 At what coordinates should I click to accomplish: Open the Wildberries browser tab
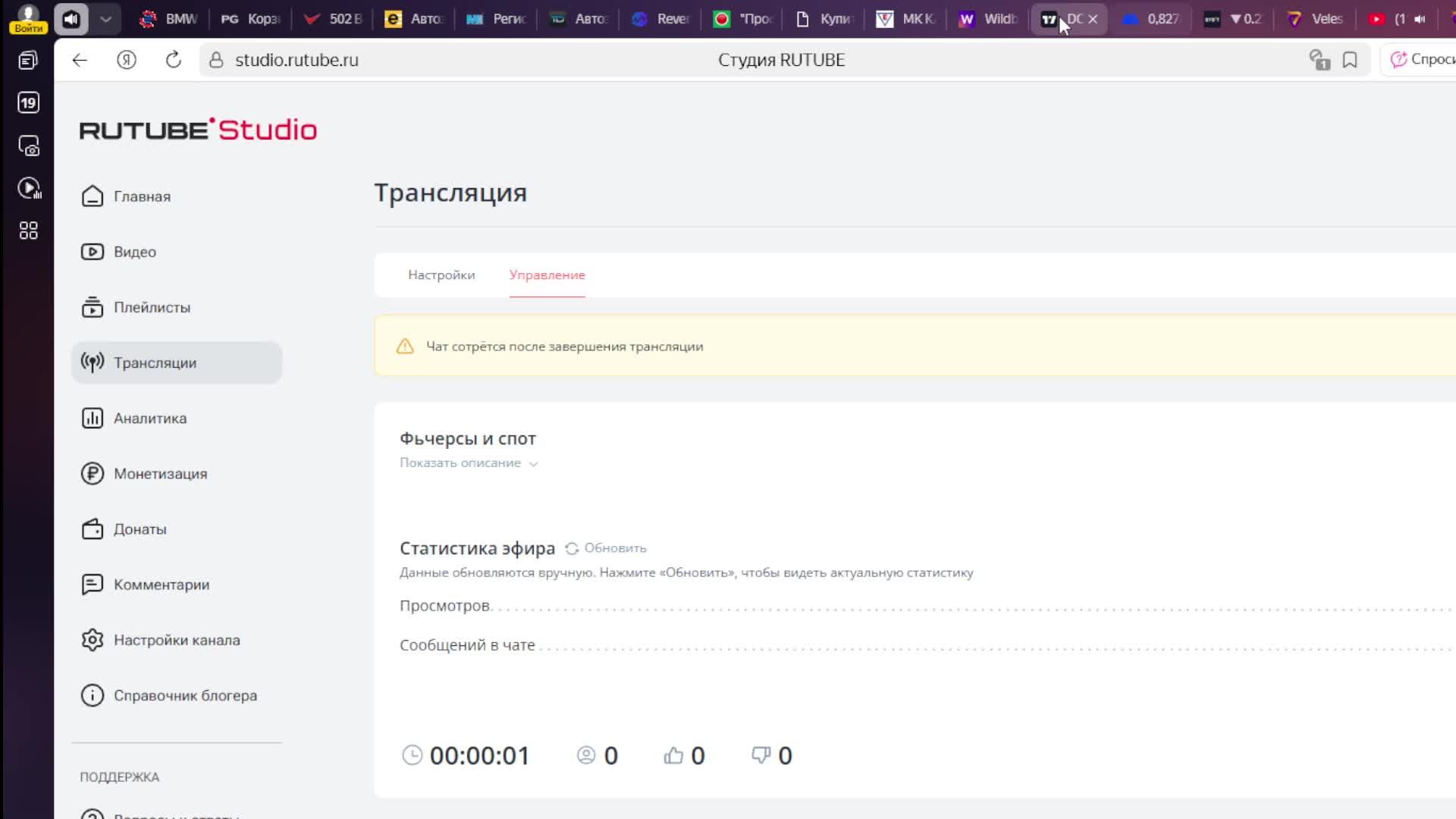(986, 19)
